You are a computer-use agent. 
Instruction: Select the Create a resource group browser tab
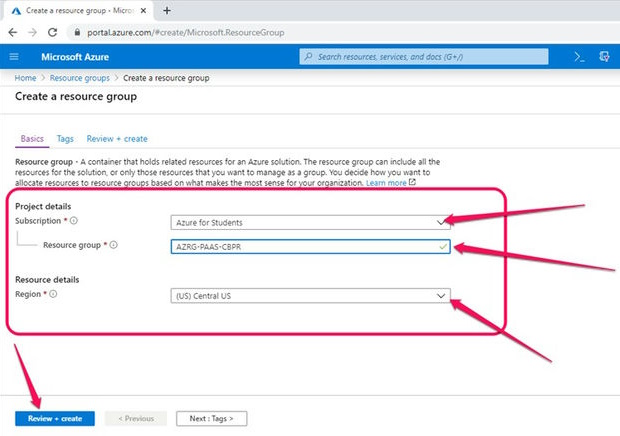[79, 11]
